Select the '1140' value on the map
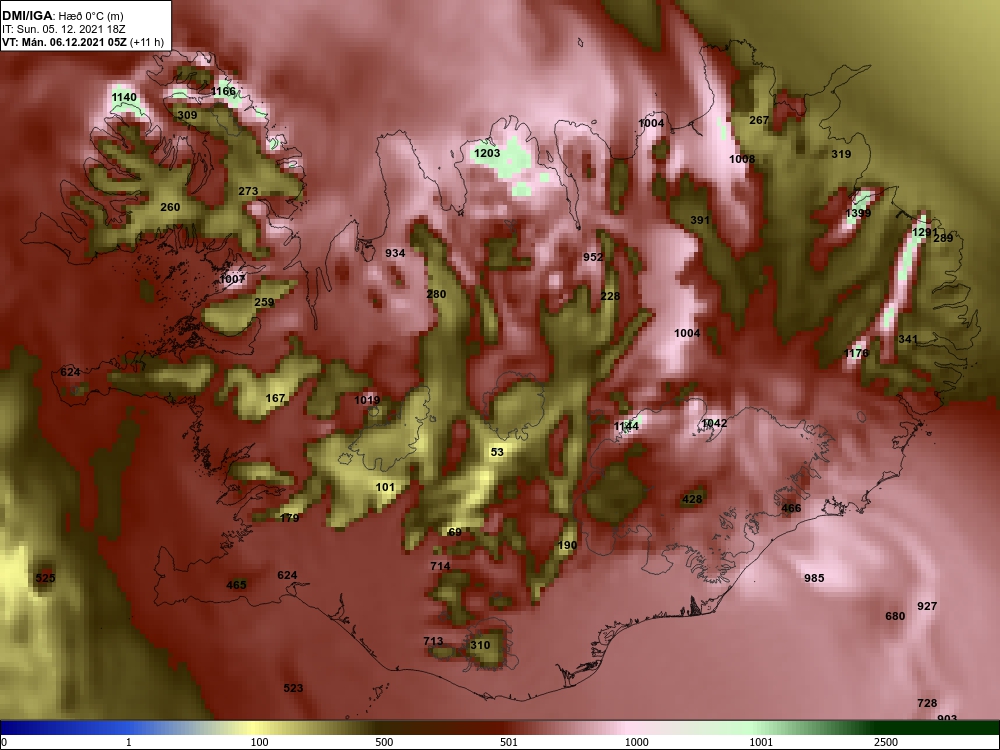Screen dimensions: 1000x750 124,98
